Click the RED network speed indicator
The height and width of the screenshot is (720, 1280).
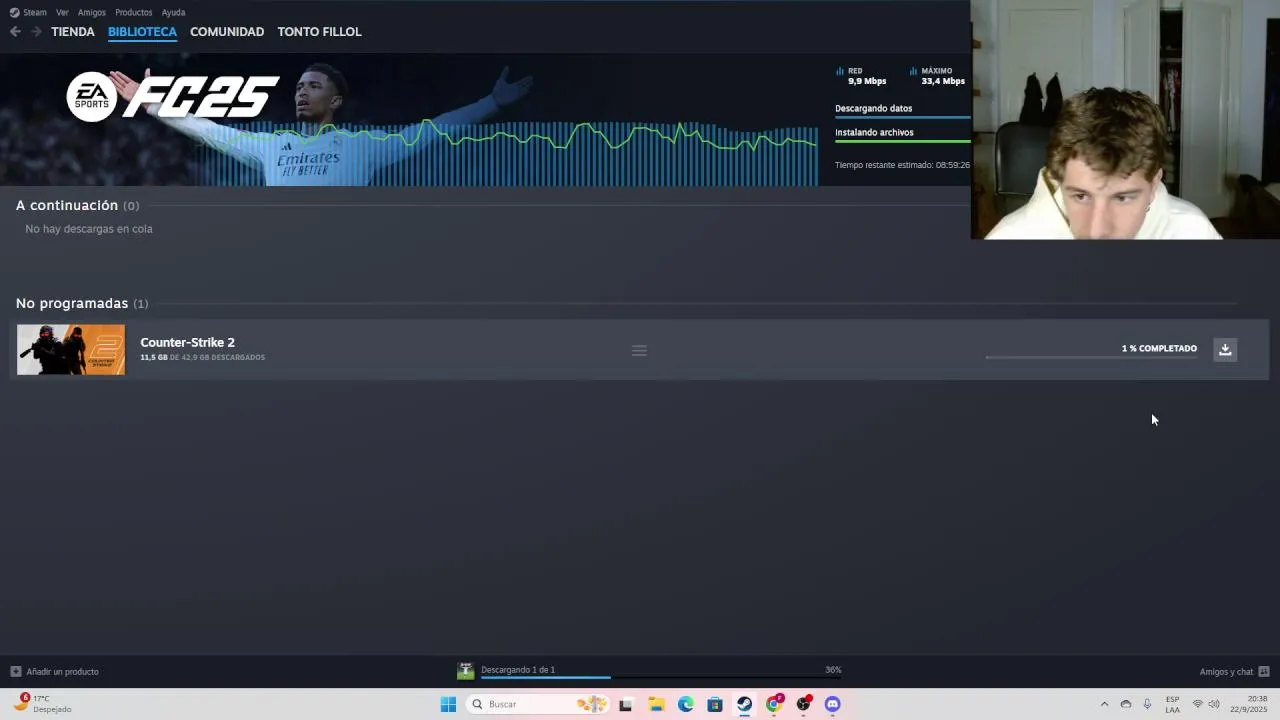pyautogui.click(x=861, y=76)
